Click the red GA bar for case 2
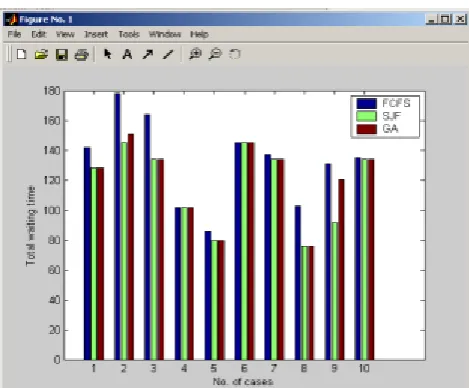The image size is (469, 388). tap(131, 247)
